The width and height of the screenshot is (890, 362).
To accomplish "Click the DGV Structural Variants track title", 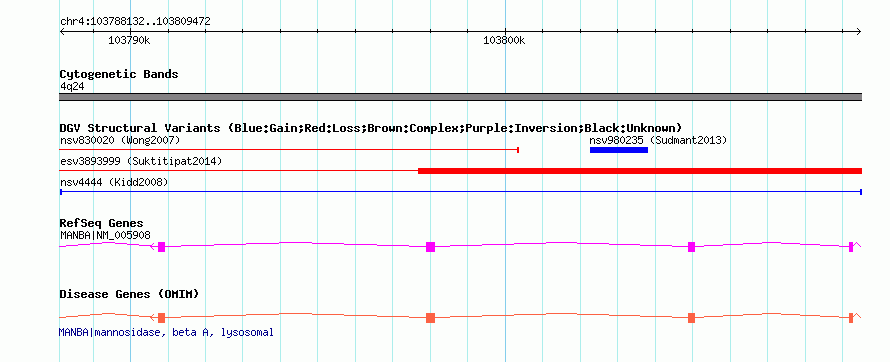I will pos(371,128).
